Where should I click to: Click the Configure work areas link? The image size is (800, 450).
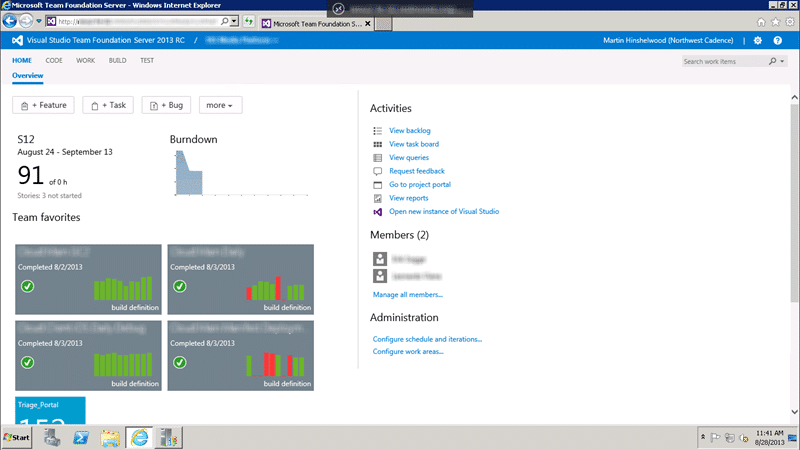pos(408,352)
